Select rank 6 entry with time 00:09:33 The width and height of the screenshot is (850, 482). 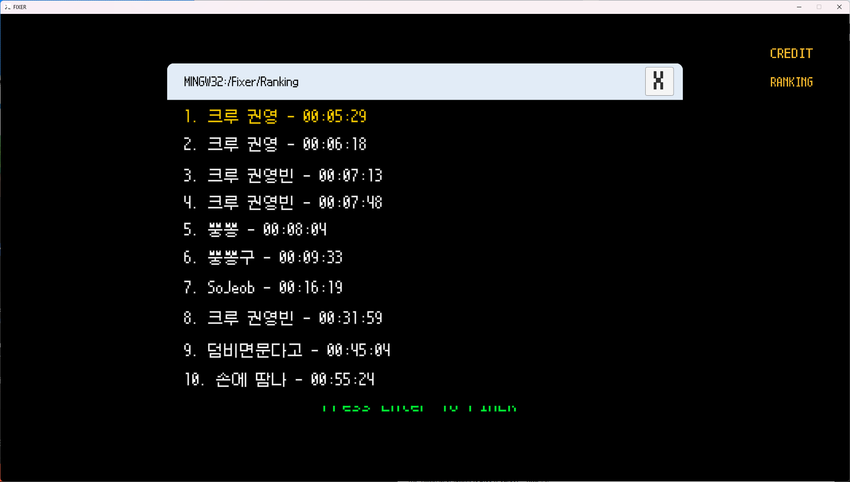(x=263, y=257)
